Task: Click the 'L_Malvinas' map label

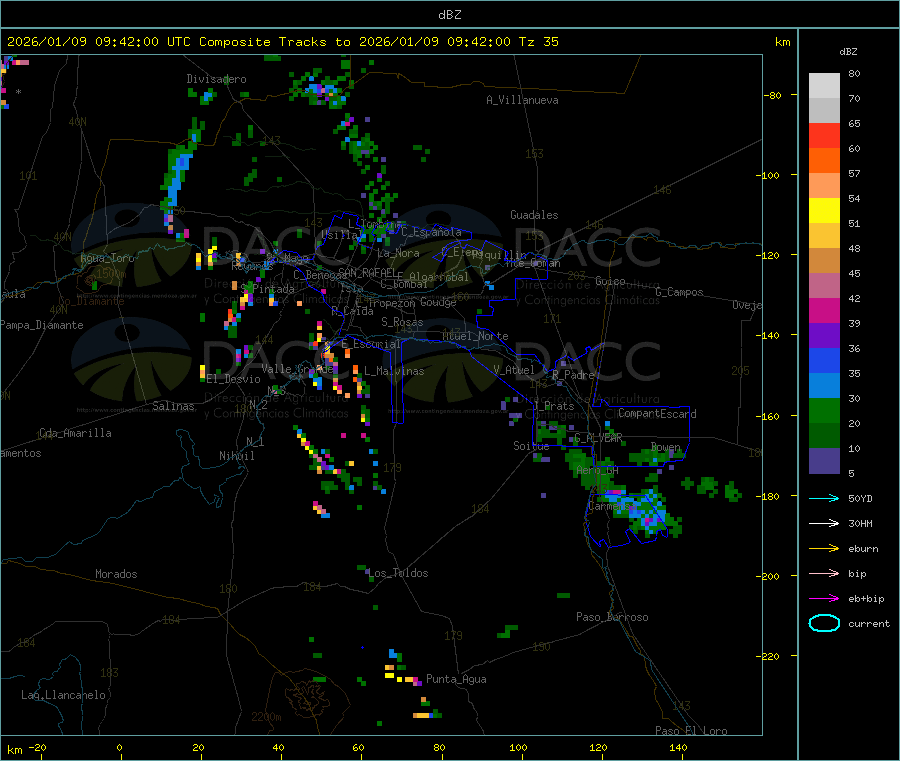Action: point(394,371)
